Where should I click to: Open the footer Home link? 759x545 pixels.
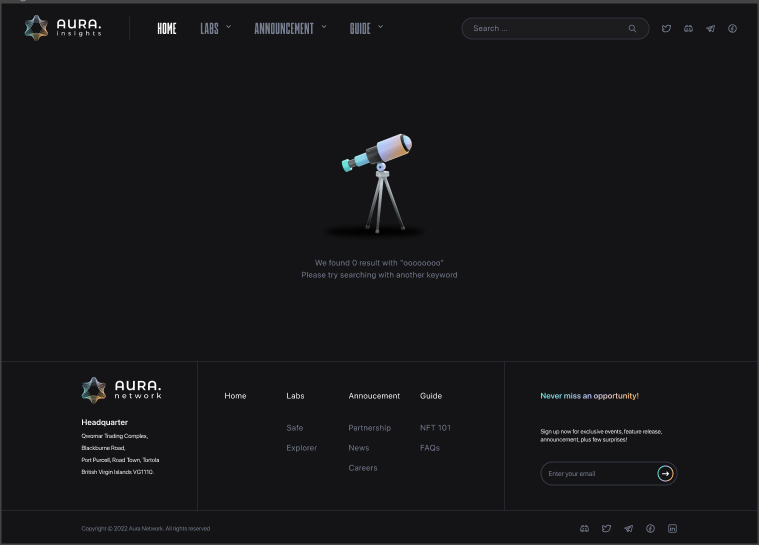tap(235, 396)
